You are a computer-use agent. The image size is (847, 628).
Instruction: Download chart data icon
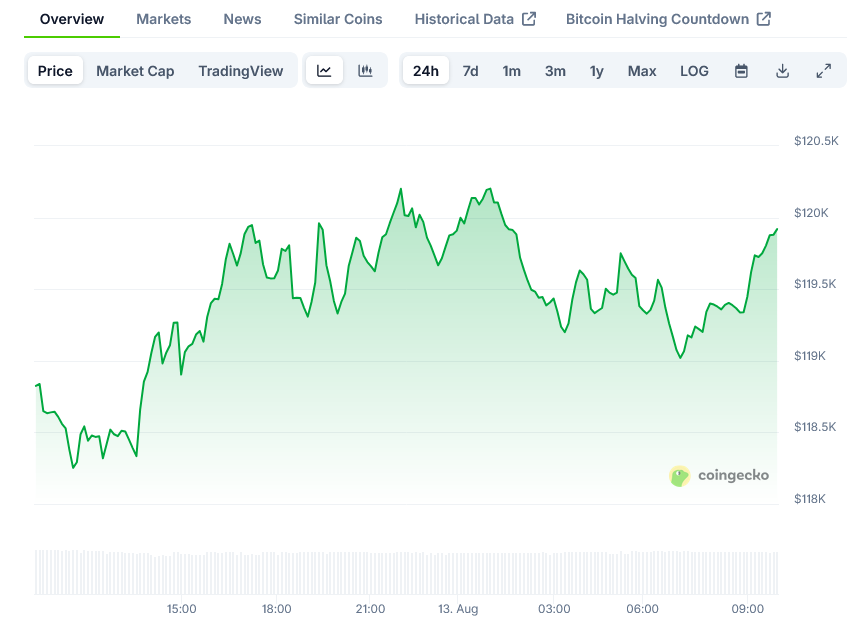pos(782,71)
